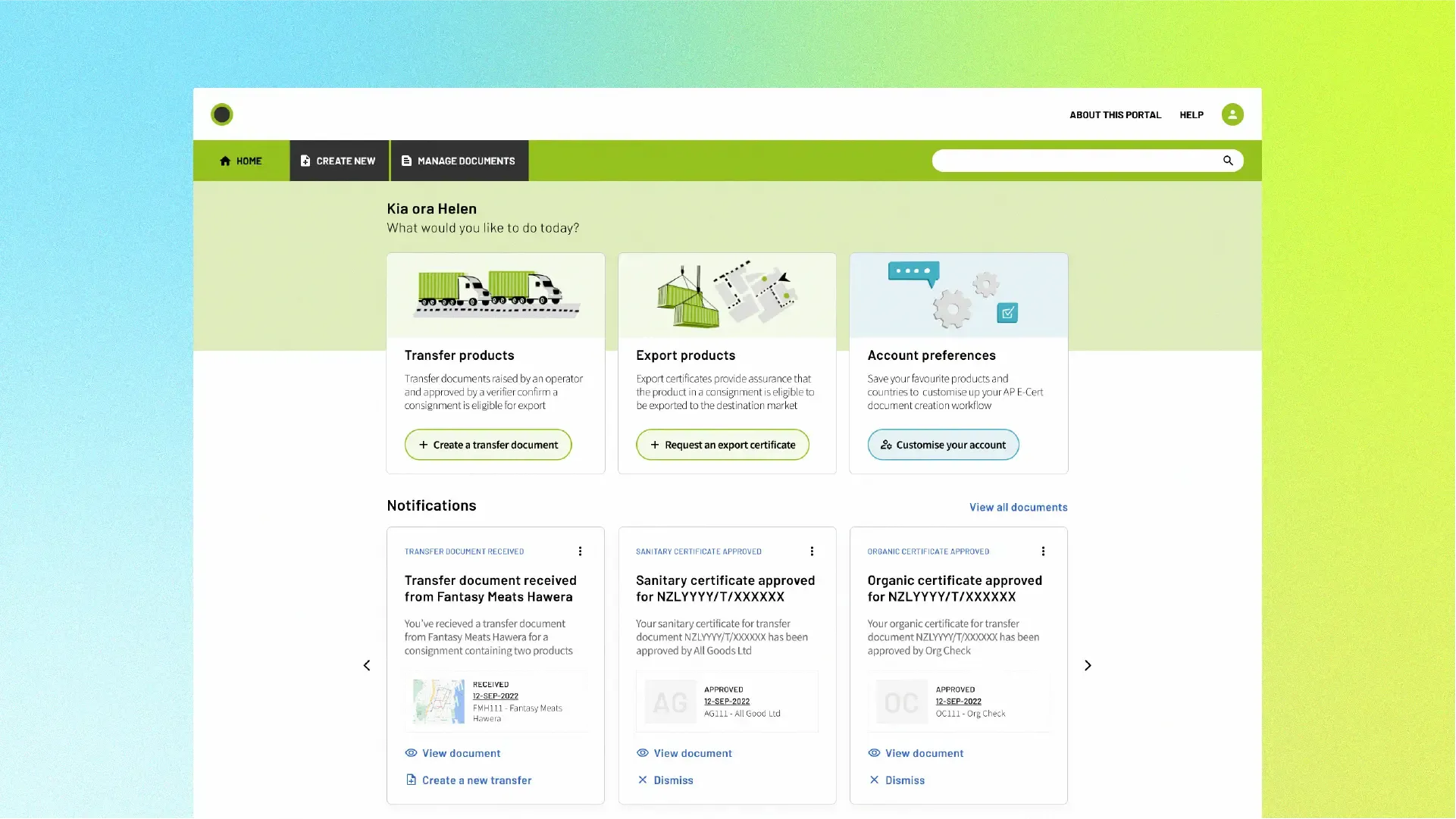Click Request an export certificate button
The height and width of the screenshot is (819, 1456).
(x=722, y=445)
